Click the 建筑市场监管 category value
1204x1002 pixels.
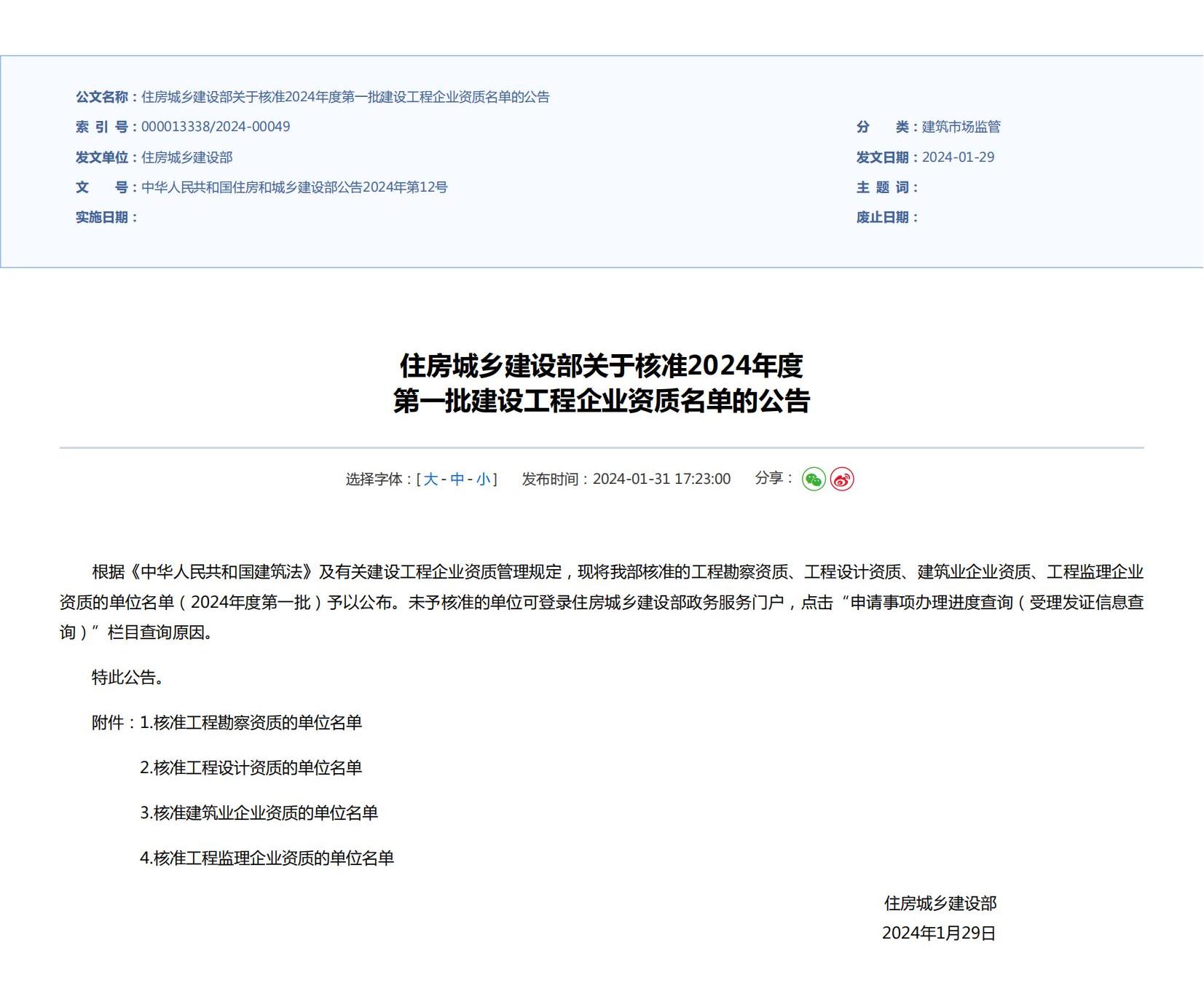pyautogui.click(x=961, y=127)
